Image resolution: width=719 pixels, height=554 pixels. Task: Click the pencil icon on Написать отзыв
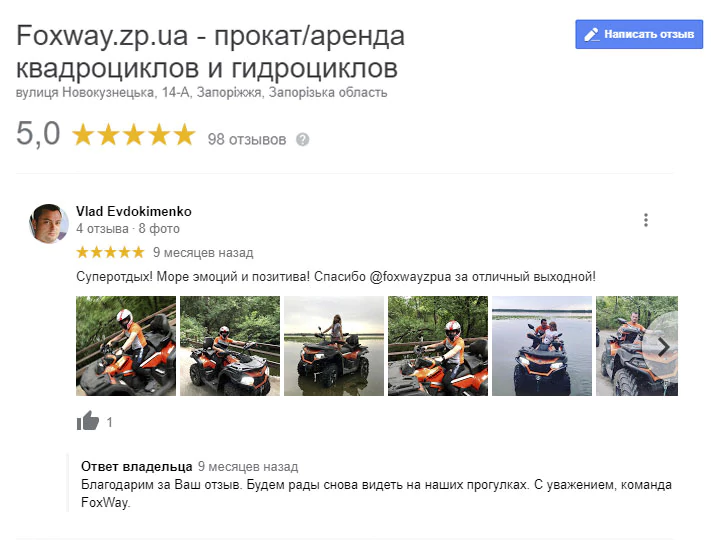click(x=592, y=34)
